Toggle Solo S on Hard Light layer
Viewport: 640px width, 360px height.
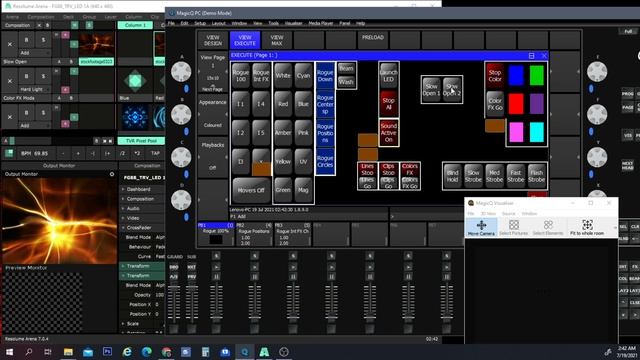pos(43,76)
